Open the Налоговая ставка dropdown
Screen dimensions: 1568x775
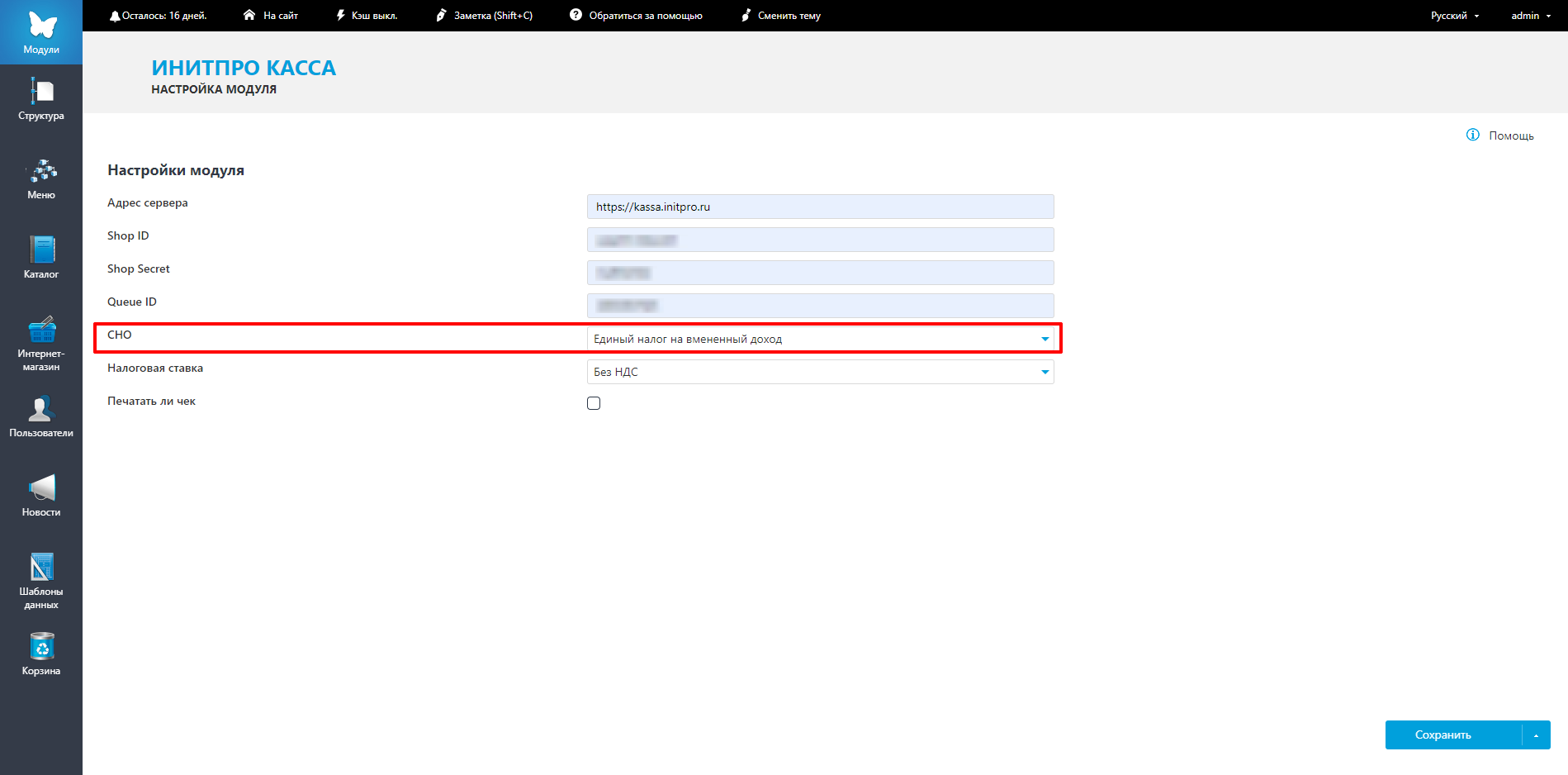(x=820, y=372)
